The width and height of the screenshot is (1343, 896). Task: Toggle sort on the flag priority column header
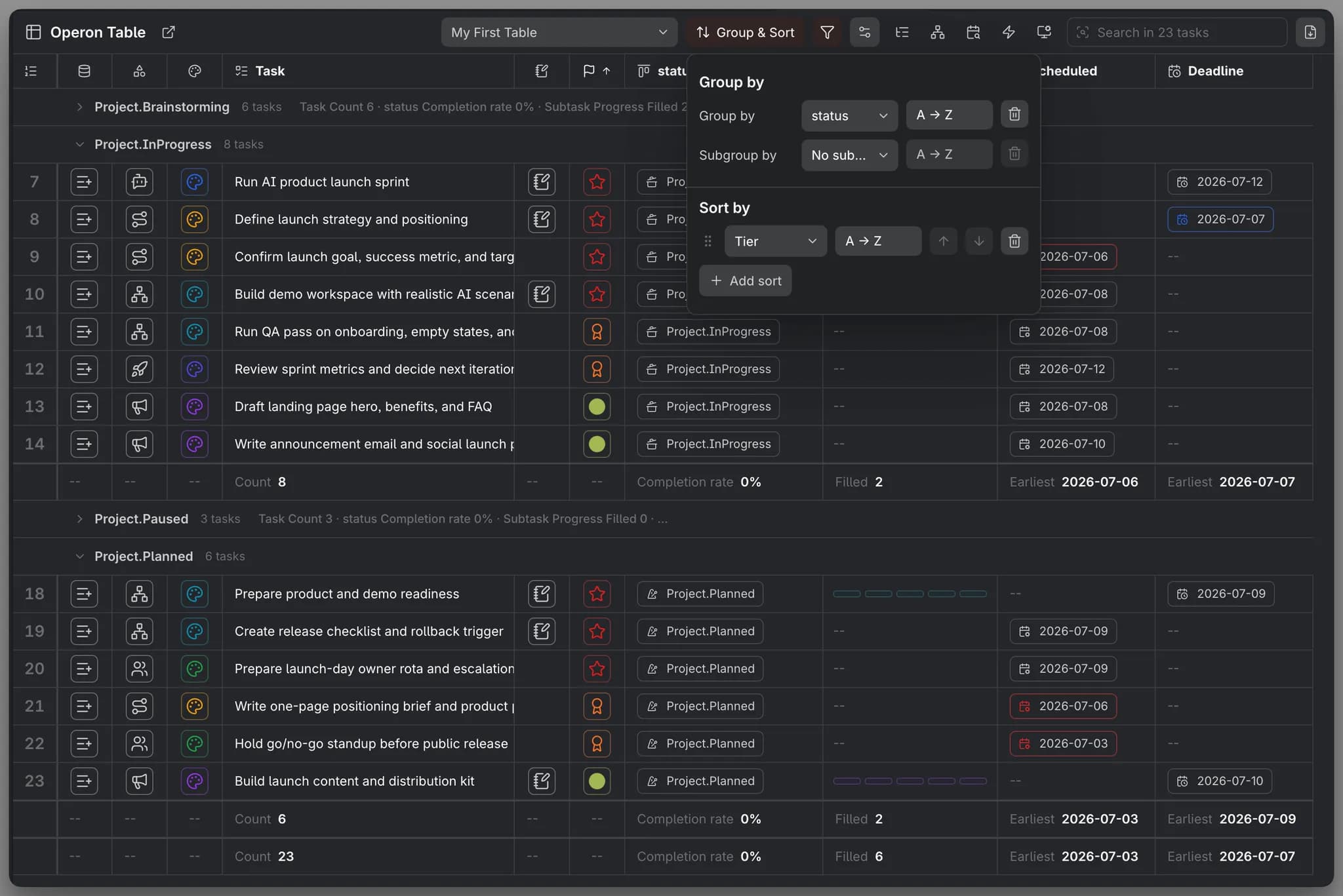pos(597,71)
